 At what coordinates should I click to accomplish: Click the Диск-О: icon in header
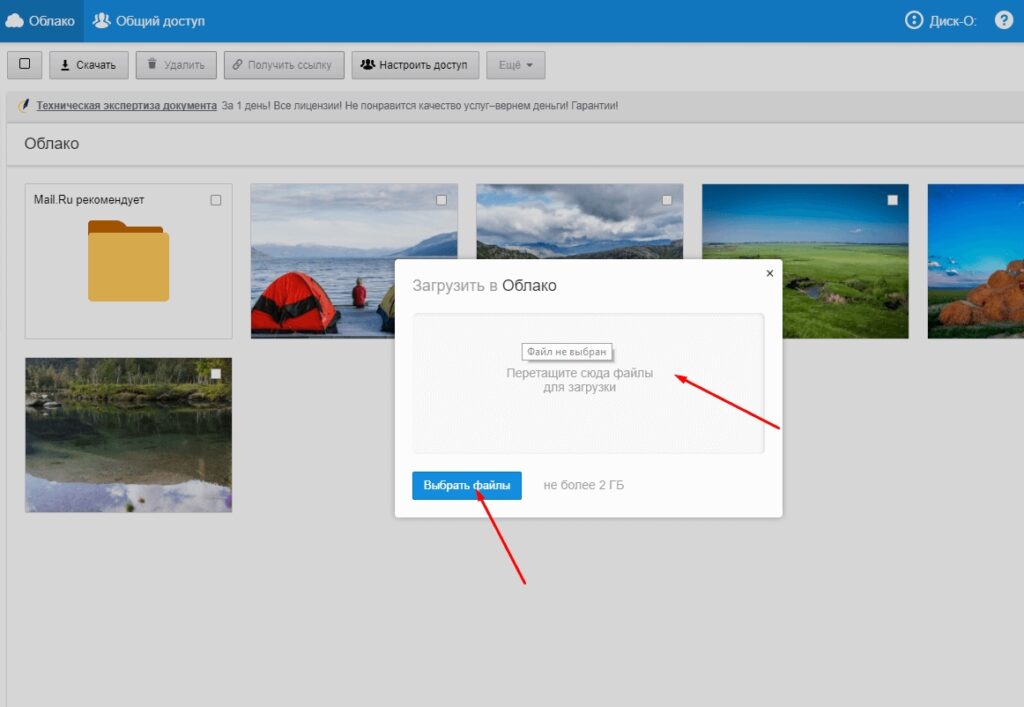pyautogui.click(x=914, y=20)
